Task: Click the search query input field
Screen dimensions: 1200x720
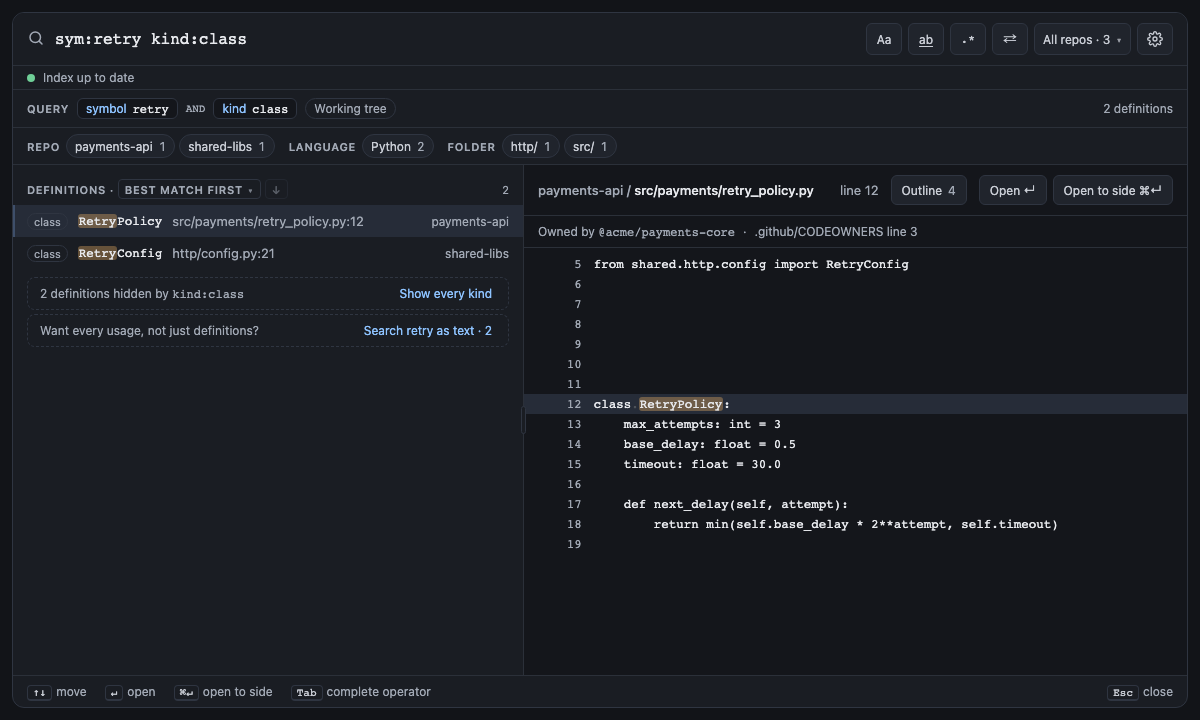Action: pyautogui.click(x=455, y=39)
